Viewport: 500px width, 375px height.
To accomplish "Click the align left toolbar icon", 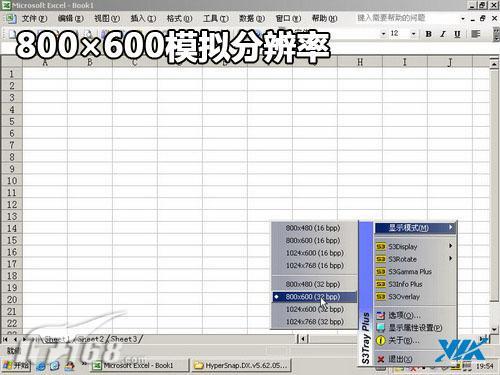I will coord(476,34).
